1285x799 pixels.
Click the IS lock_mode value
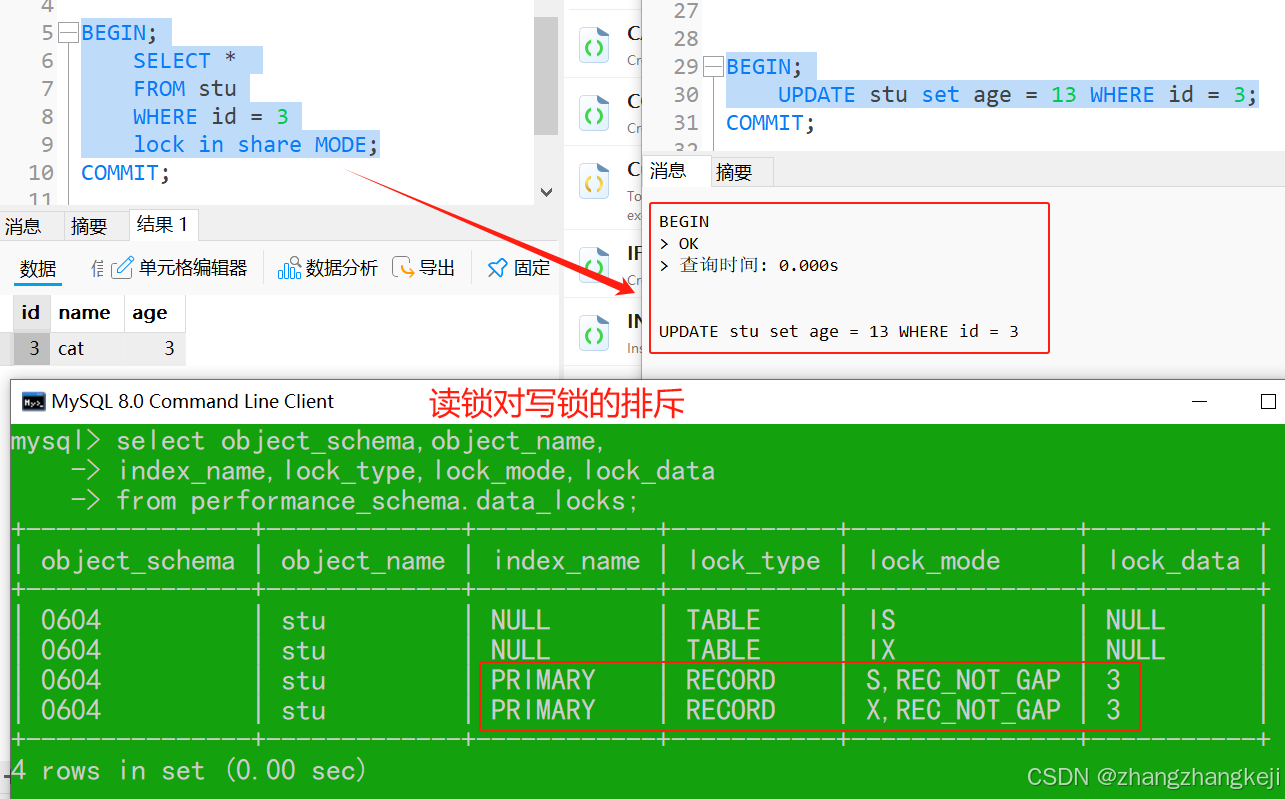882,620
